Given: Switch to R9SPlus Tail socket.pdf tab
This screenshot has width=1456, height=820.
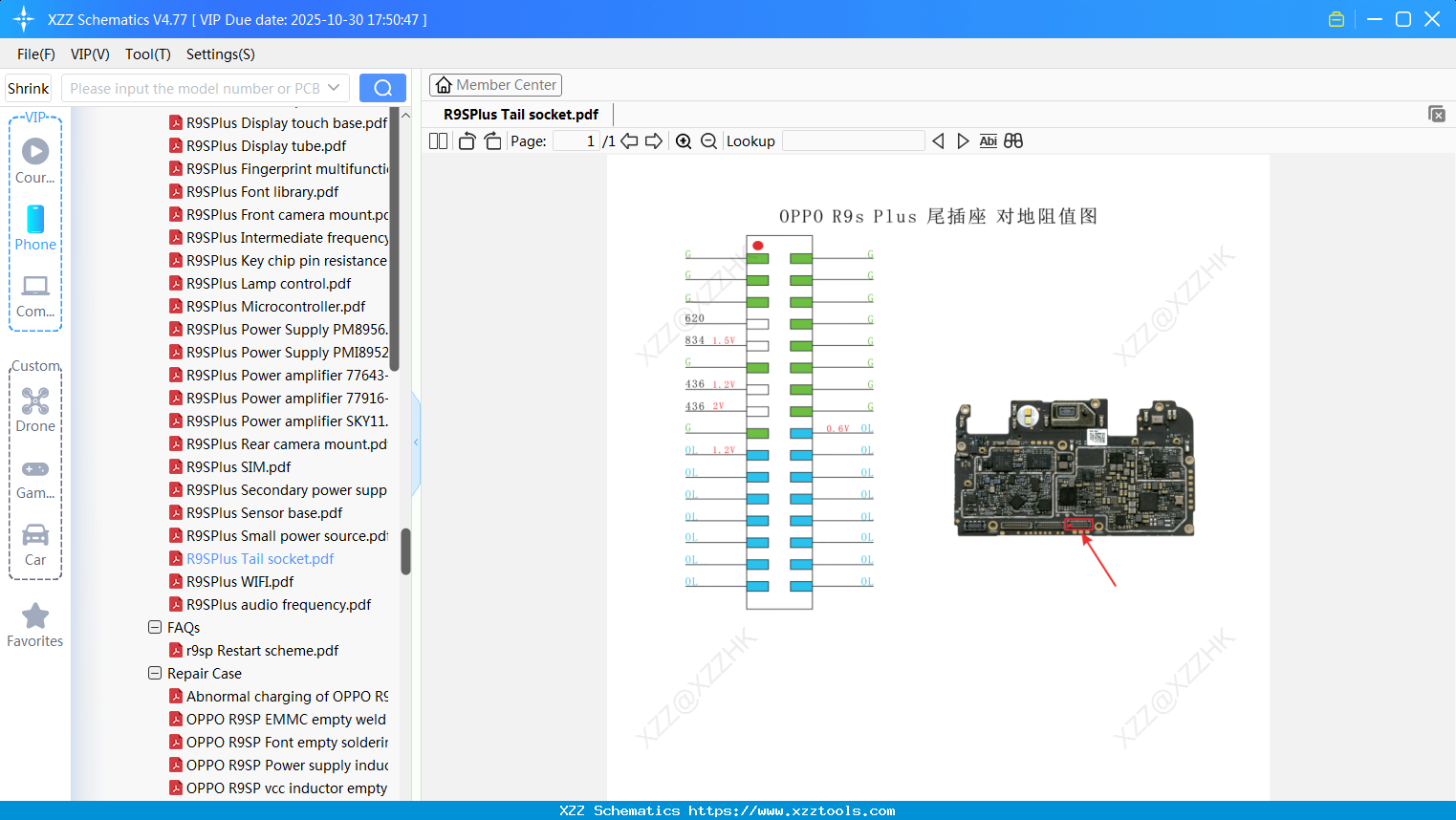Looking at the screenshot, I should 521,115.
